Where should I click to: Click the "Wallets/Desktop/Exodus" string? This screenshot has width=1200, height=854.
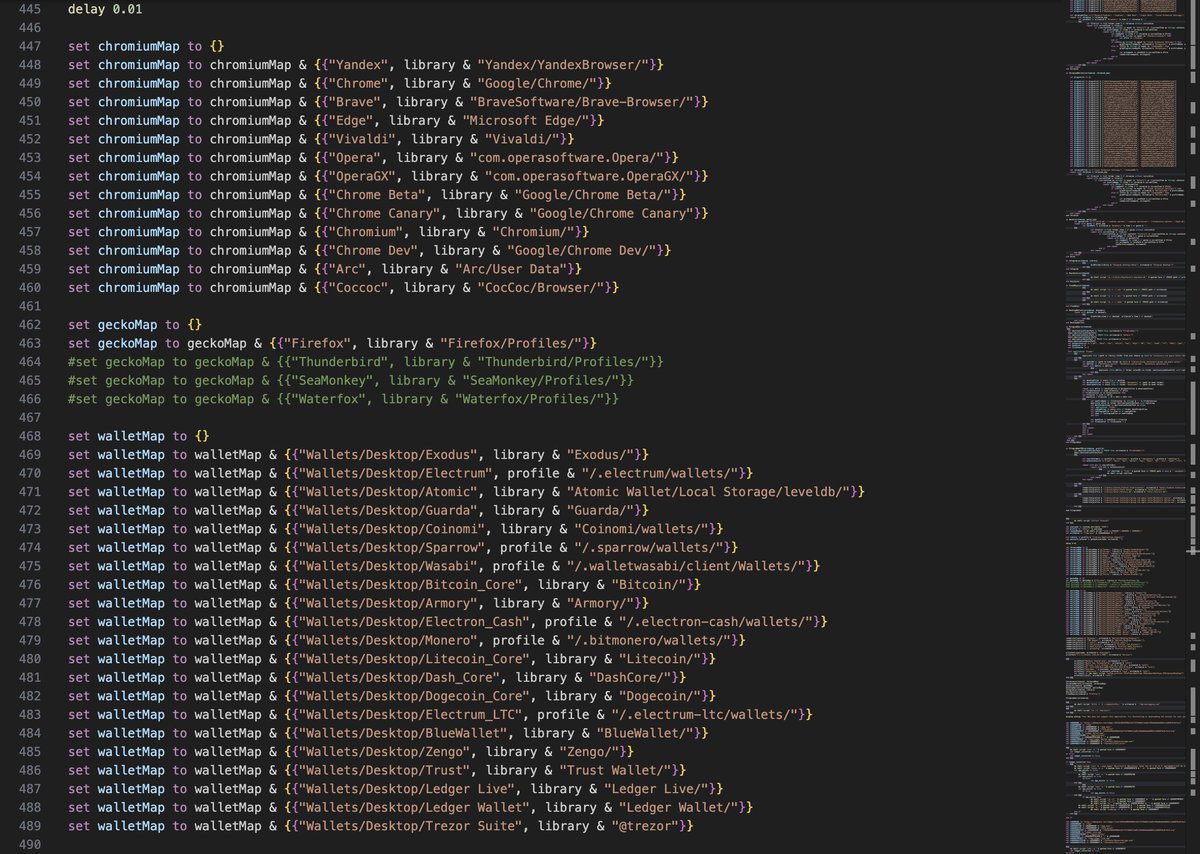pyautogui.click(x=388, y=455)
